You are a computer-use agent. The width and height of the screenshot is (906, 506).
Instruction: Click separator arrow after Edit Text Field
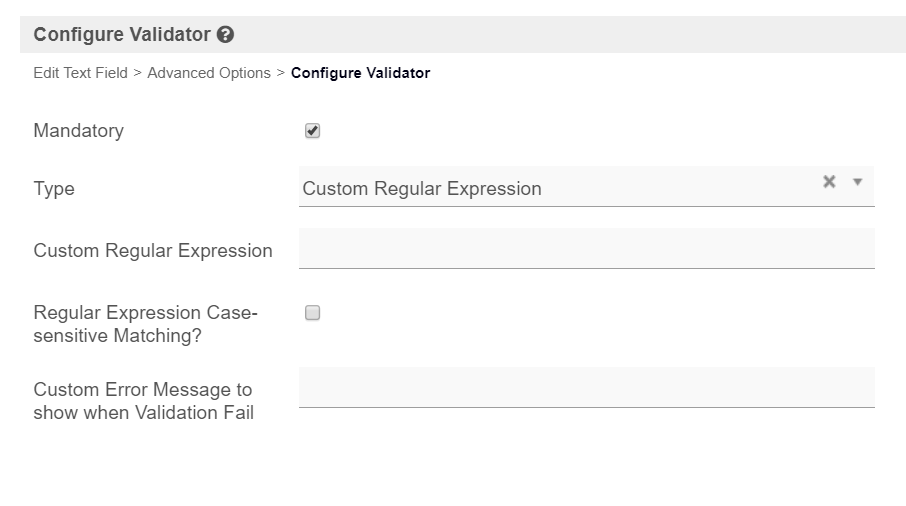pos(138,73)
